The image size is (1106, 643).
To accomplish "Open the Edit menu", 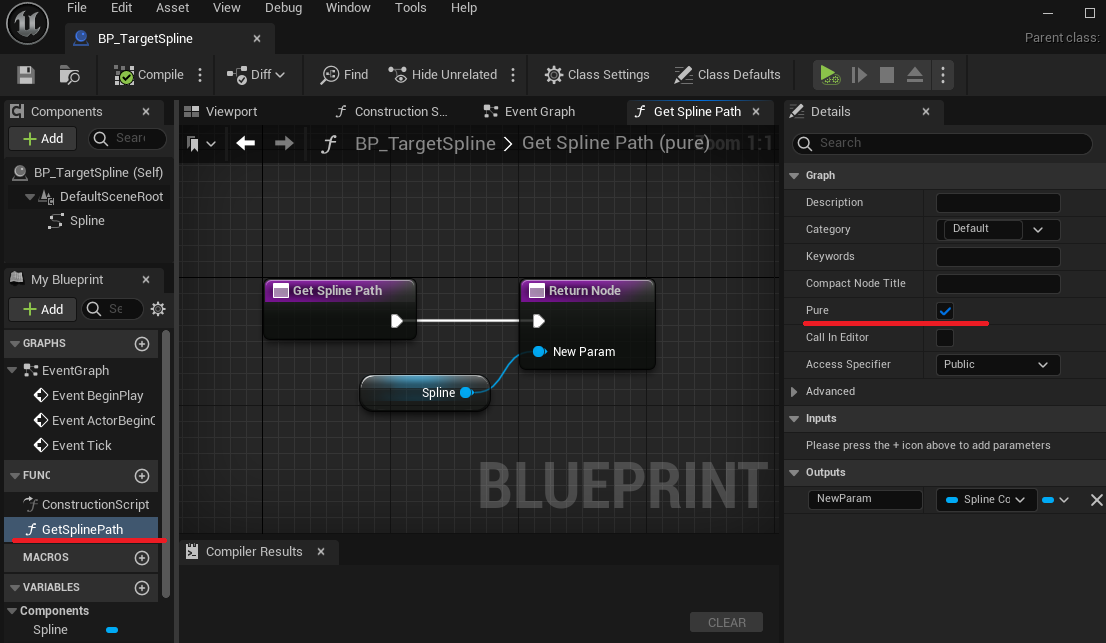I will point(121,8).
